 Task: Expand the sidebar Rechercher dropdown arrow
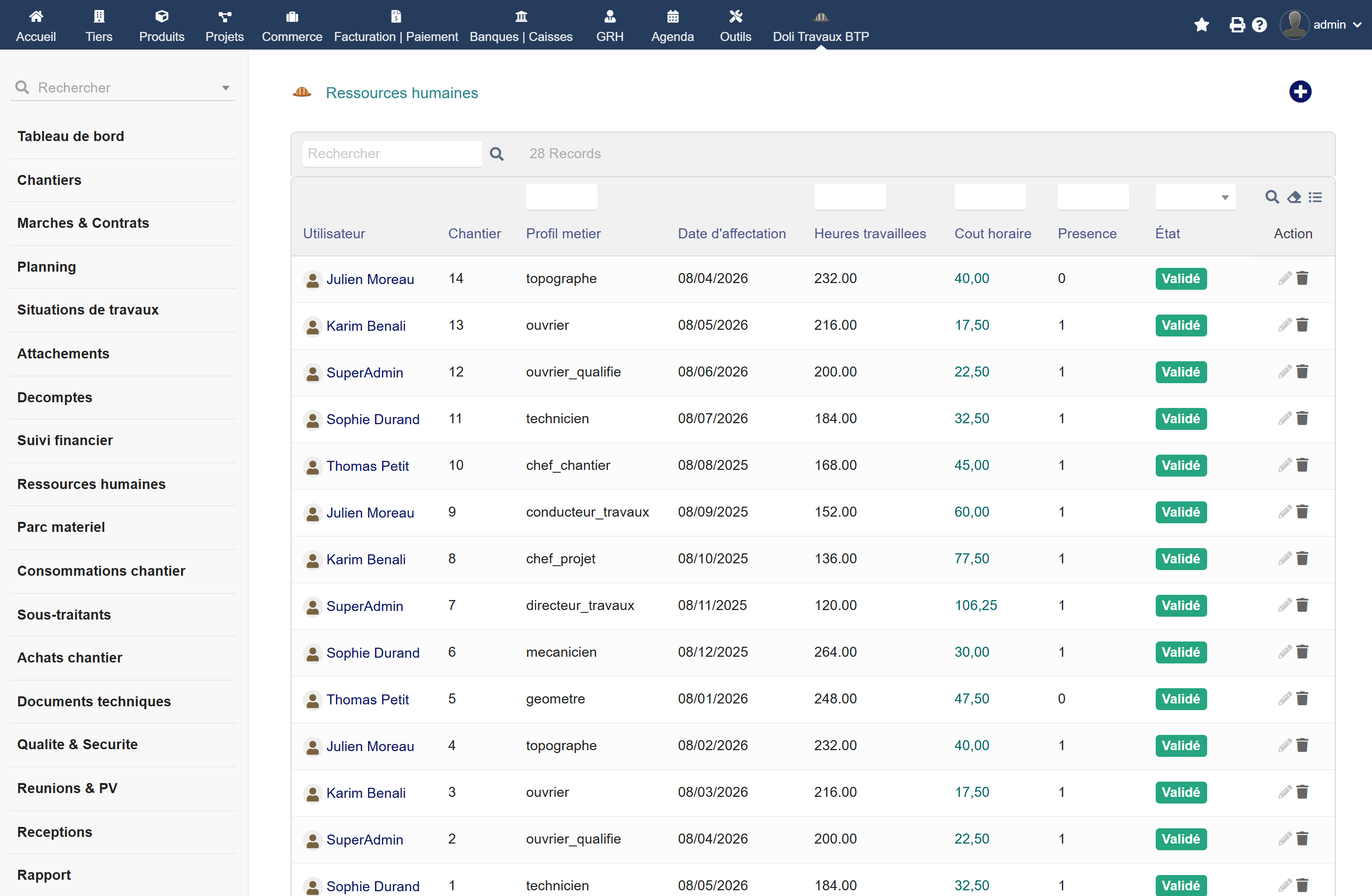[x=225, y=88]
